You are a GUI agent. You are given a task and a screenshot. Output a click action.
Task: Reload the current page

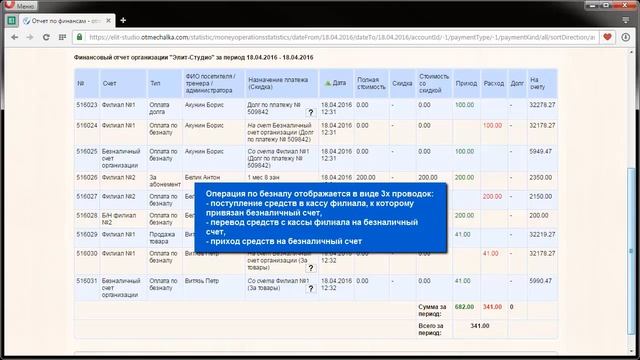(46, 37)
